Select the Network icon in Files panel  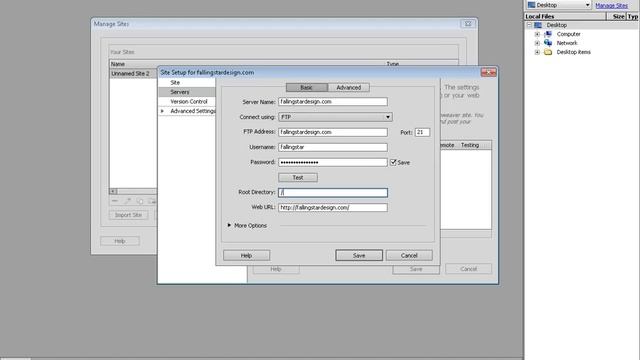point(548,43)
